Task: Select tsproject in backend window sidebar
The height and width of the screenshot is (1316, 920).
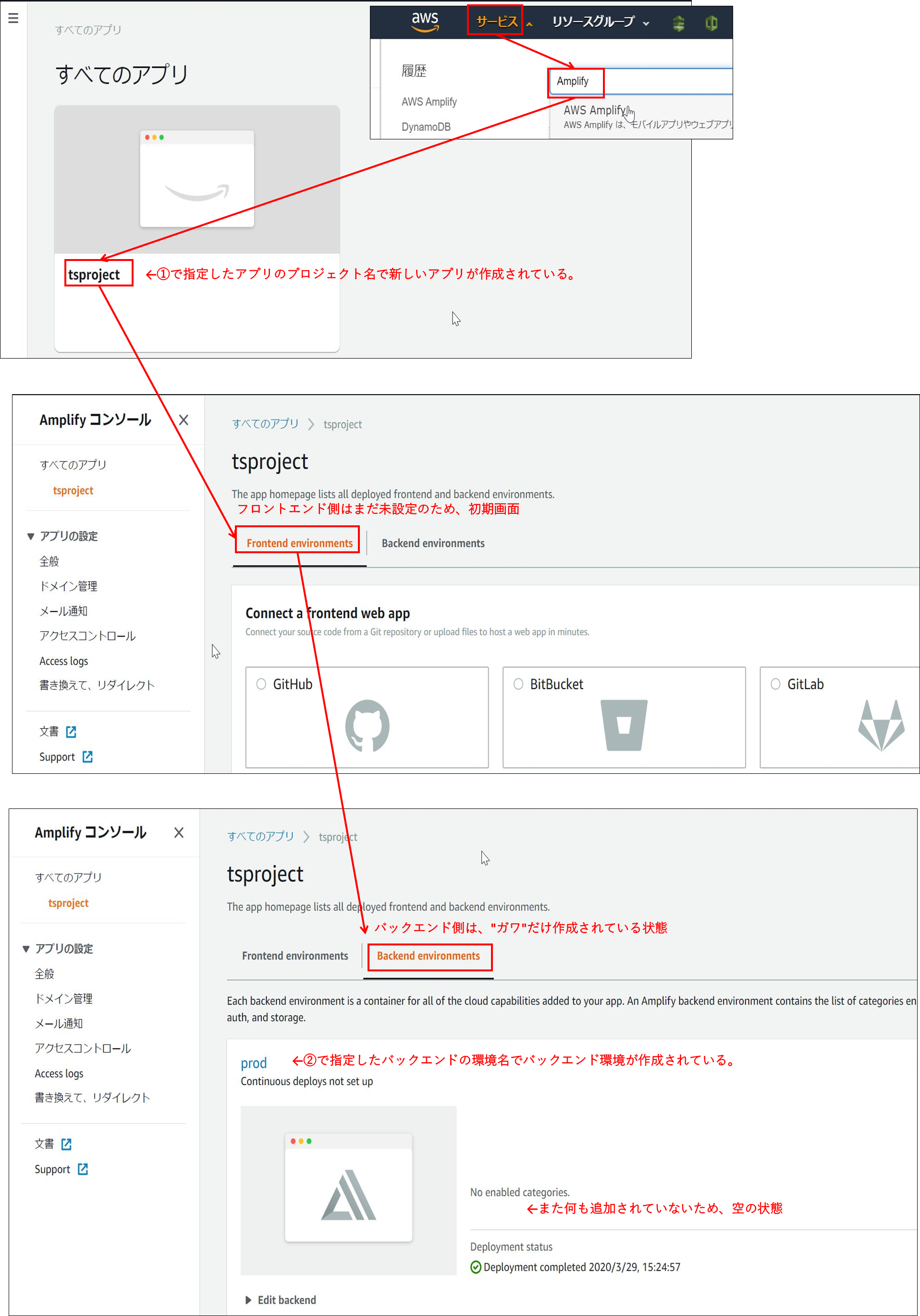Action: pos(68,903)
